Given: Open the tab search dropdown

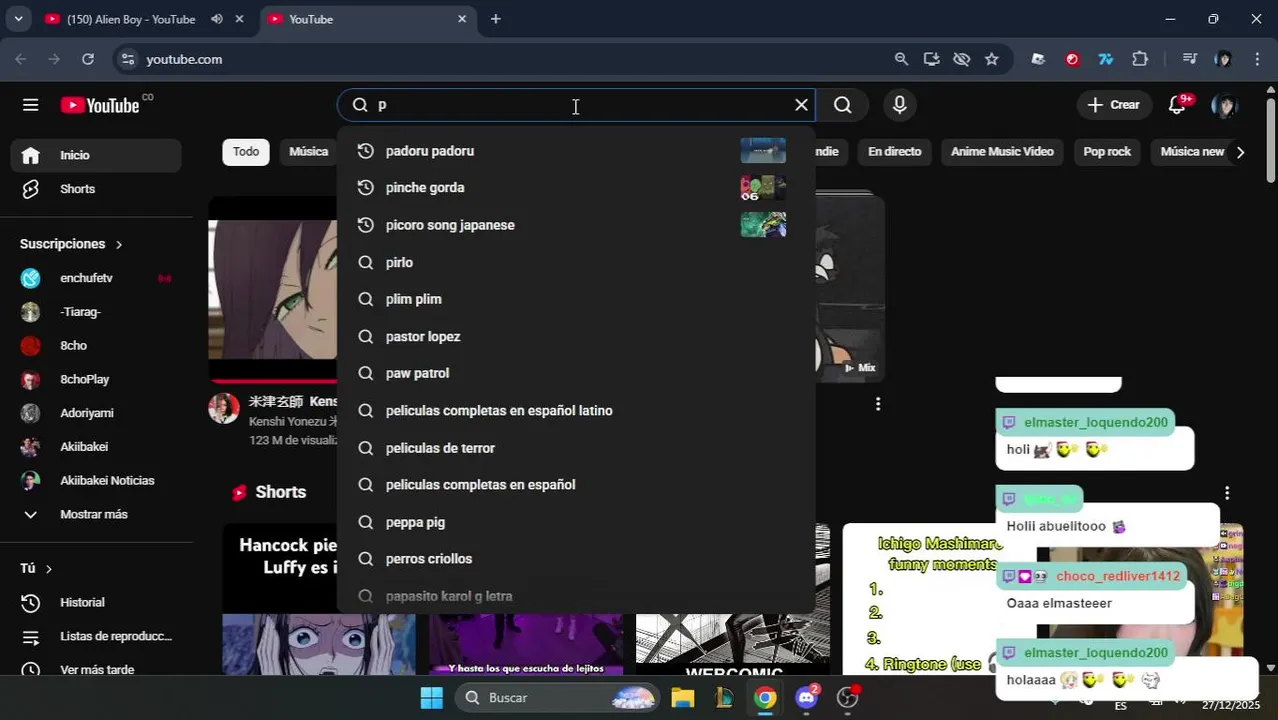Looking at the screenshot, I should point(18,19).
